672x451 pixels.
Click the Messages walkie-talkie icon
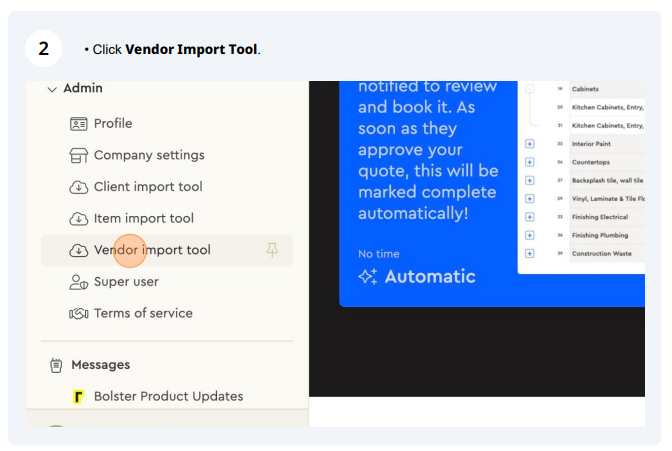[x=56, y=365]
